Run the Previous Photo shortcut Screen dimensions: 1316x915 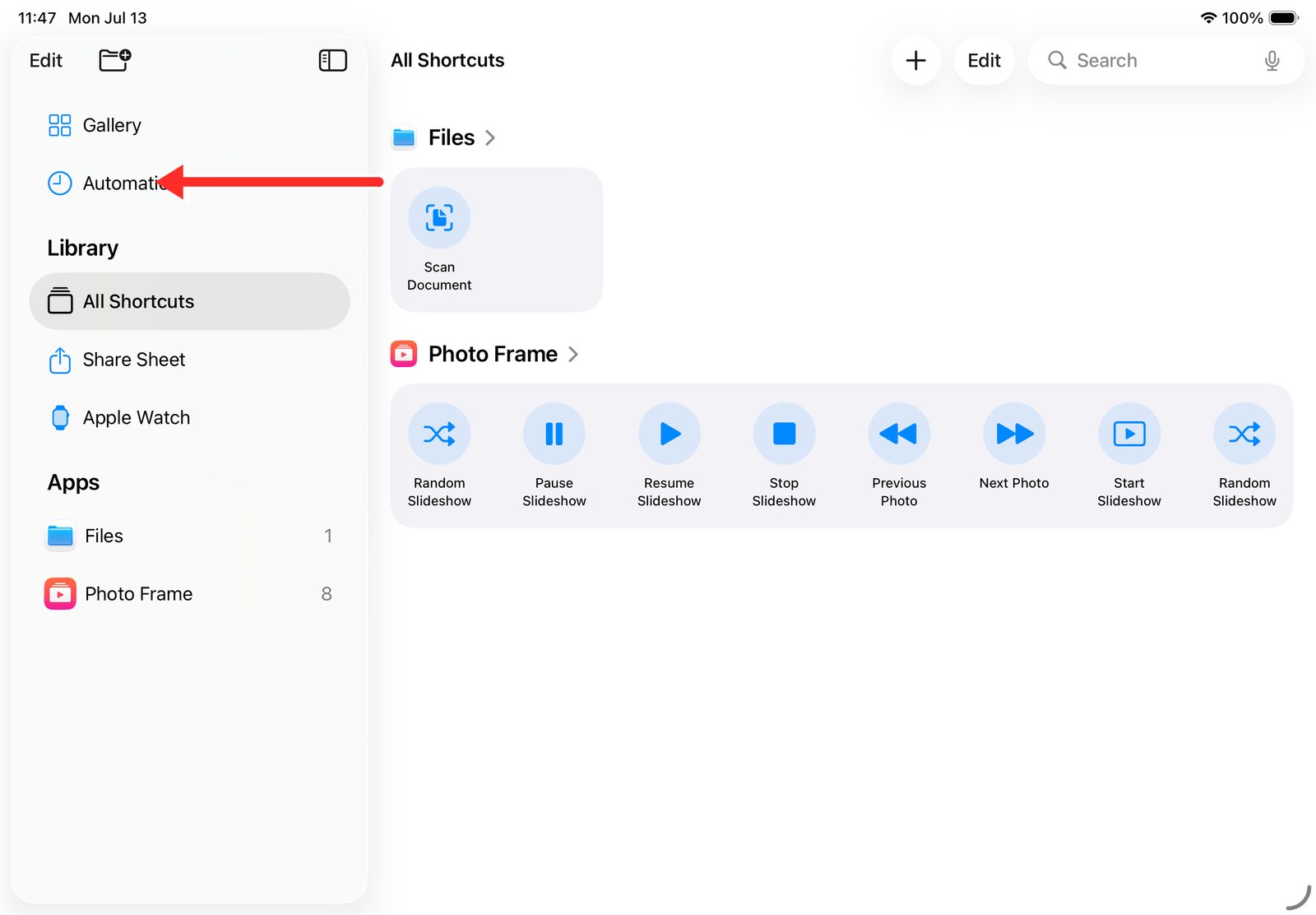pyautogui.click(x=899, y=455)
